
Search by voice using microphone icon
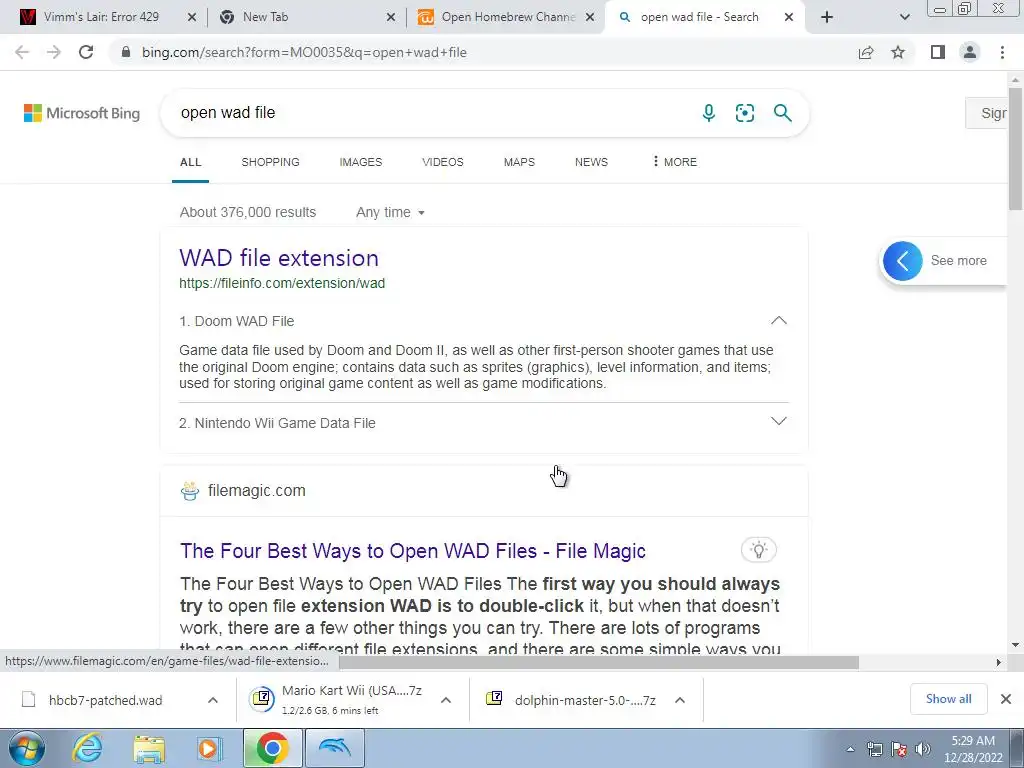pos(709,113)
